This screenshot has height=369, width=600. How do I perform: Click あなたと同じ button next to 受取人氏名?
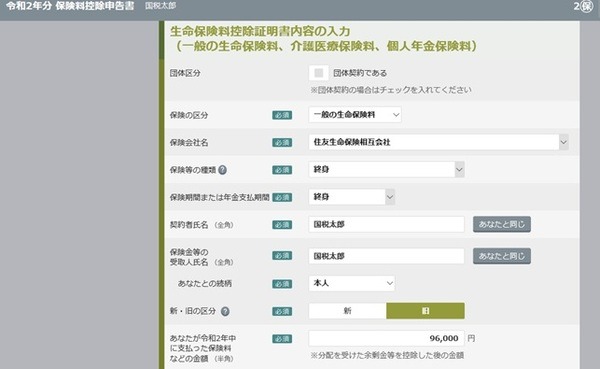click(x=502, y=256)
